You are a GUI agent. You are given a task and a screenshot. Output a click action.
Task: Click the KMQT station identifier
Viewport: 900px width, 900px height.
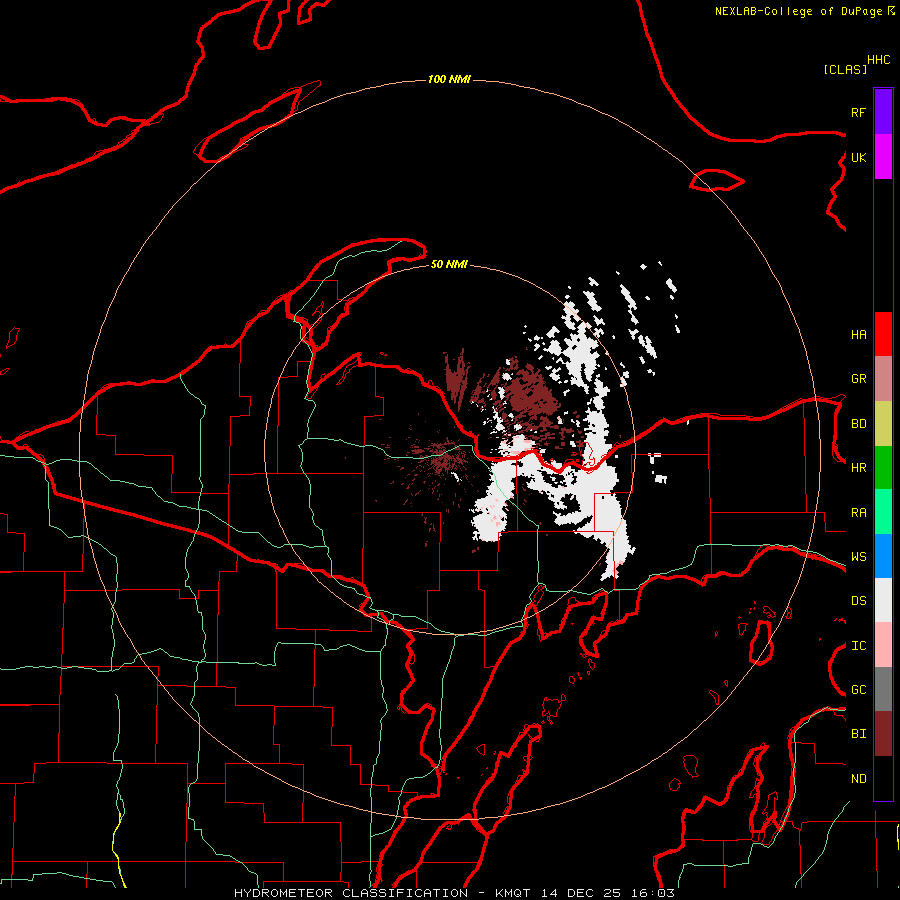click(x=513, y=893)
